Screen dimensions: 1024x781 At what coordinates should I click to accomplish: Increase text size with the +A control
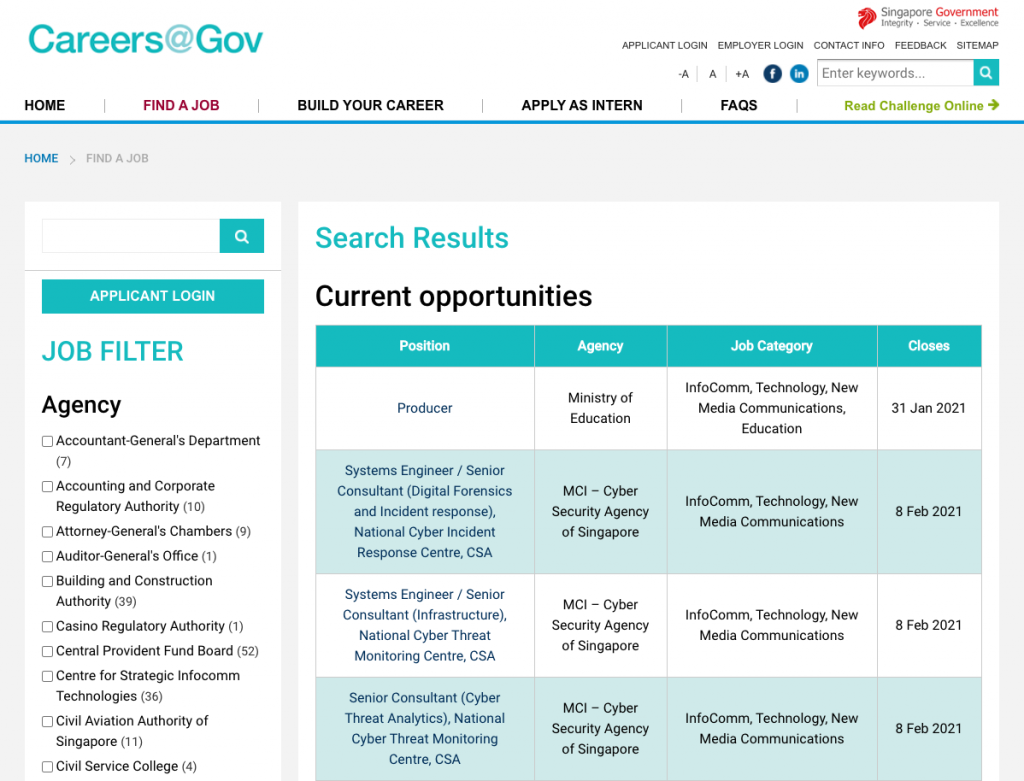pyautogui.click(x=741, y=73)
